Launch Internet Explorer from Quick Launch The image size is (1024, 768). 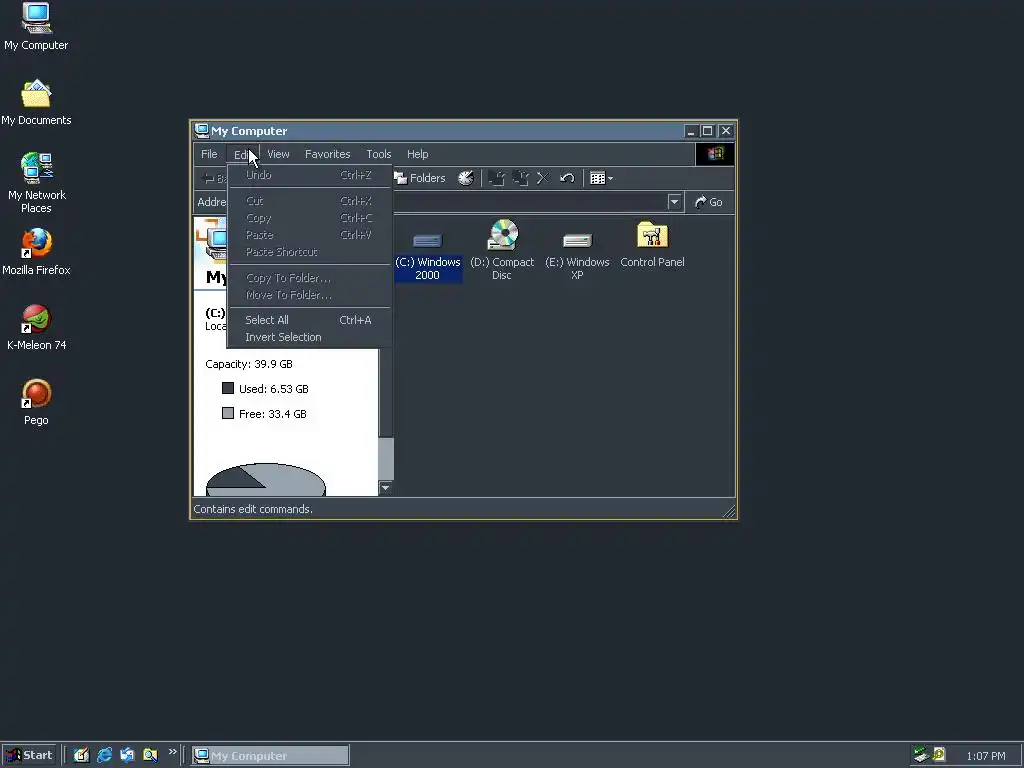tap(104, 755)
